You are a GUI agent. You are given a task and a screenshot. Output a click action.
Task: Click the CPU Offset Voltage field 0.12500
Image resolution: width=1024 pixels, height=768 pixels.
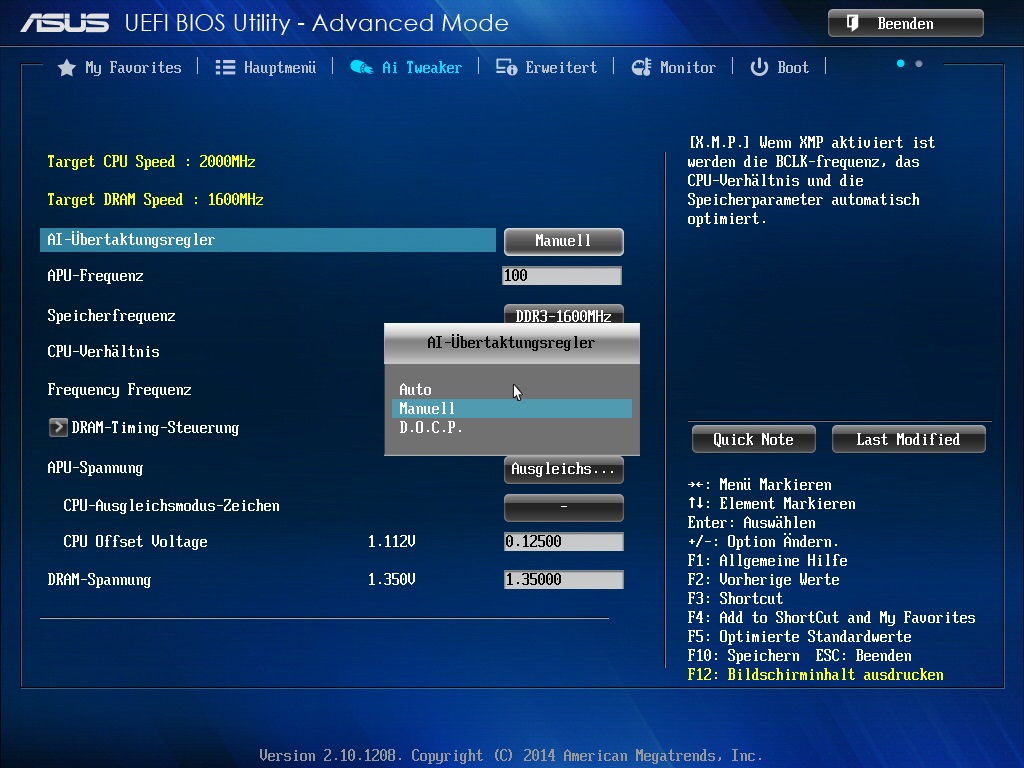564,541
